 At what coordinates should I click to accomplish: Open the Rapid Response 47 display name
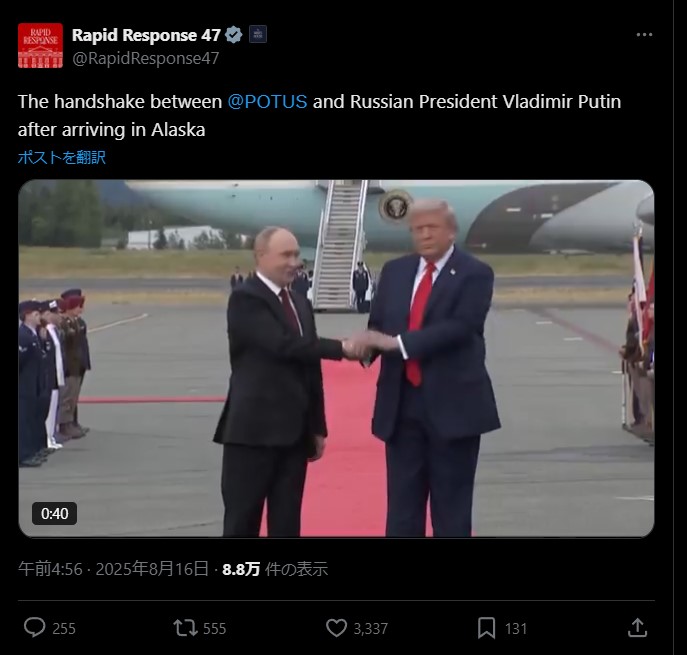point(146,35)
